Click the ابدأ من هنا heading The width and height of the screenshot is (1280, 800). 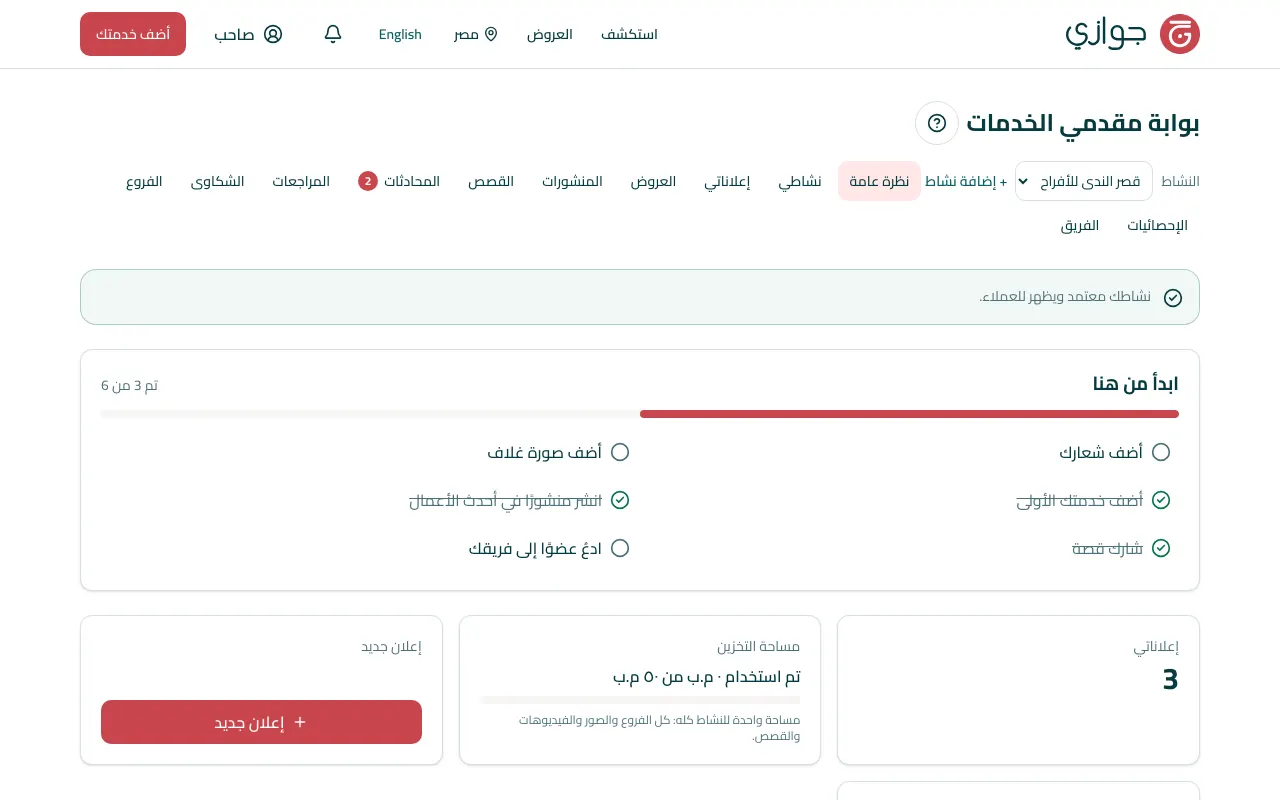pos(1135,384)
